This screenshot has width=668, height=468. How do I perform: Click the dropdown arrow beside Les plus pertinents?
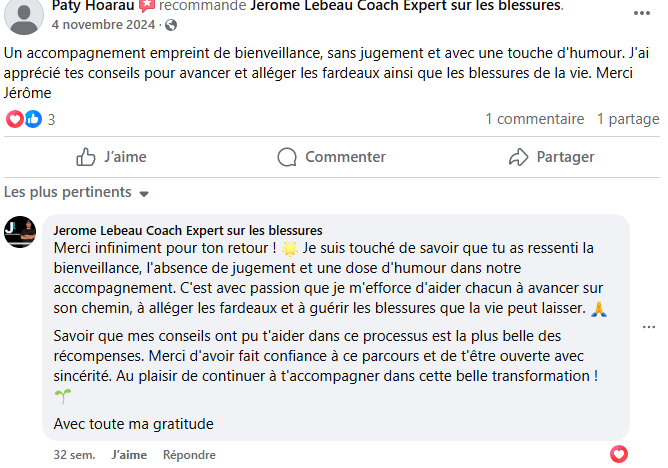point(144,193)
